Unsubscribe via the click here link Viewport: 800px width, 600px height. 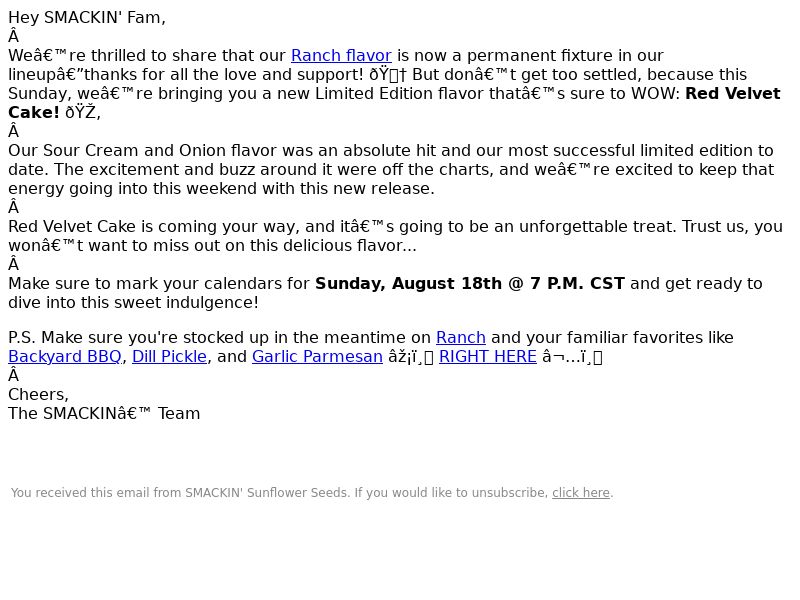point(581,493)
